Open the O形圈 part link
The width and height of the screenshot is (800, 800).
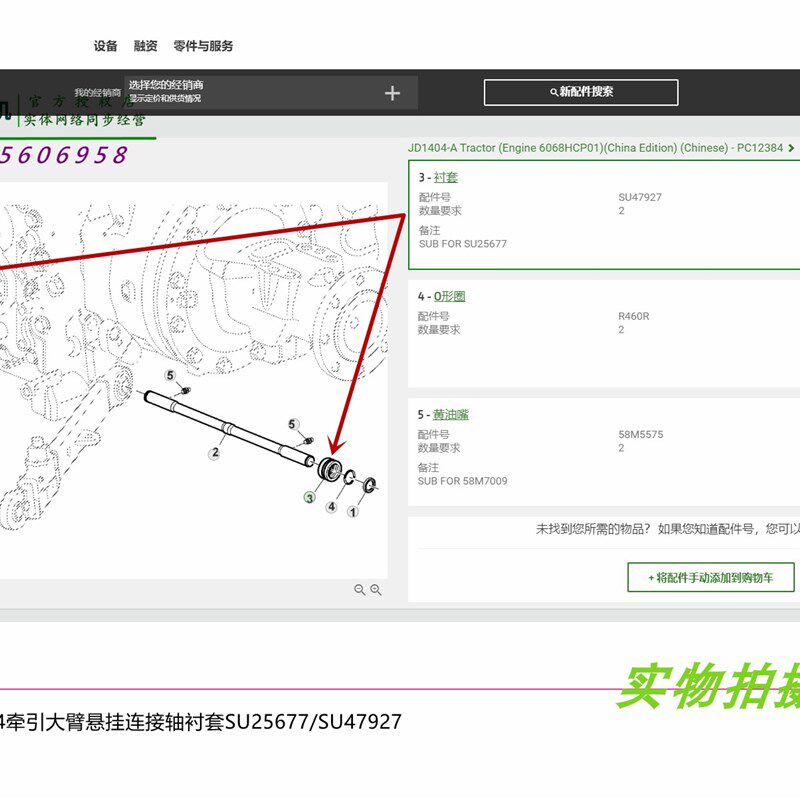pos(449,296)
